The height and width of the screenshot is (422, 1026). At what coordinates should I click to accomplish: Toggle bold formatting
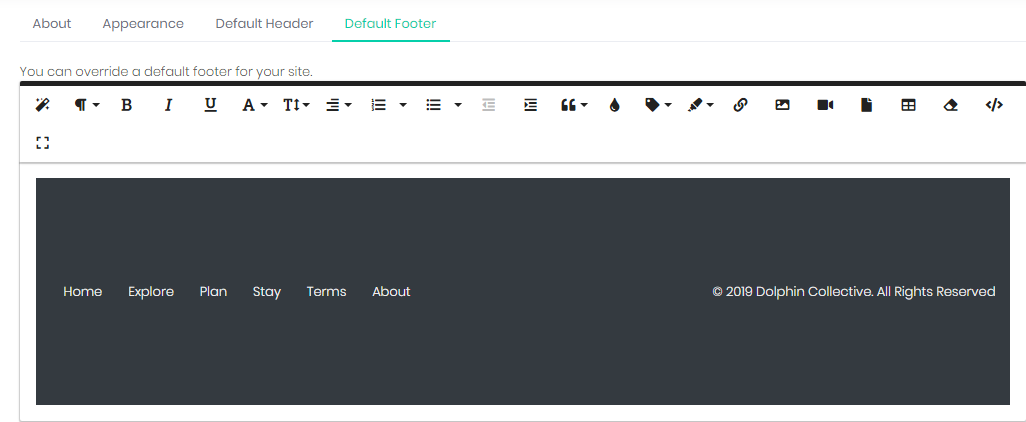tap(127, 105)
